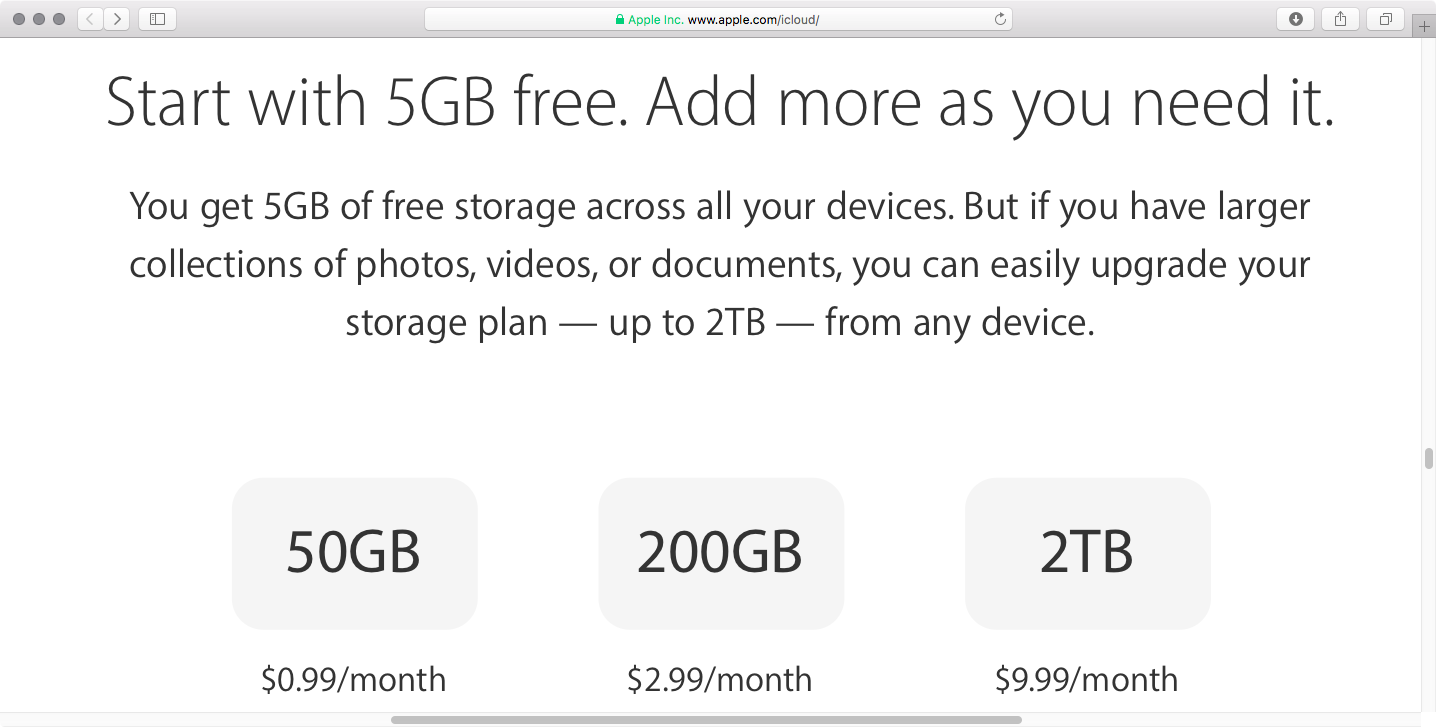Viewport: 1436px width, 727px height.
Task: Click the $0.99/month price label
Action: coord(354,680)
